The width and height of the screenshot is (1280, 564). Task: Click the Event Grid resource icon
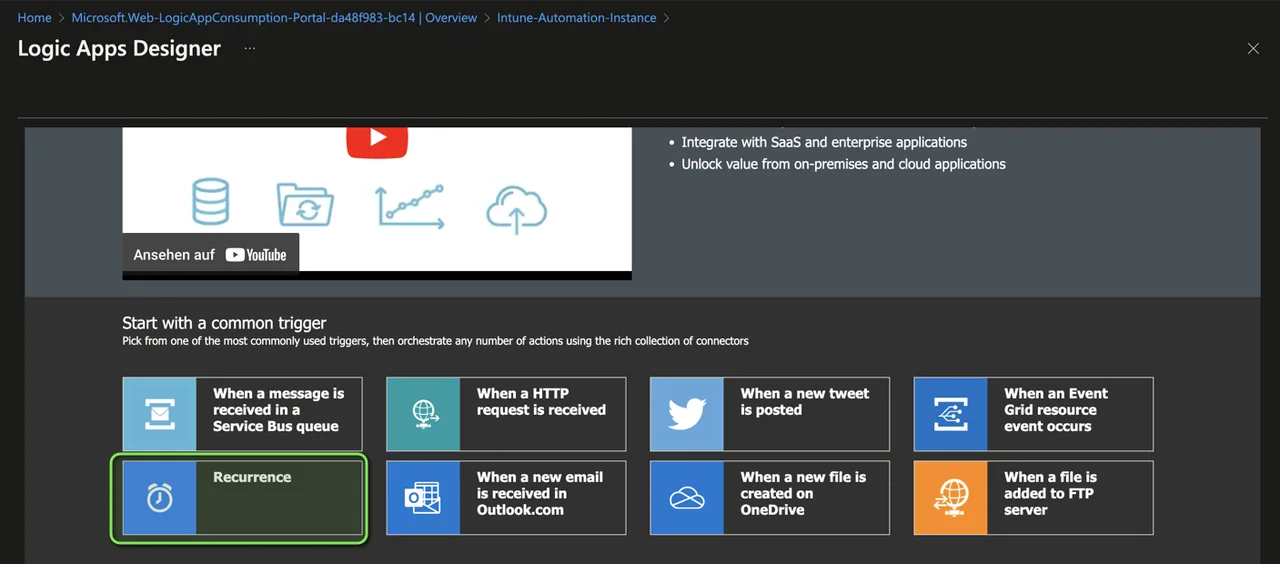(x=951, y=414)
